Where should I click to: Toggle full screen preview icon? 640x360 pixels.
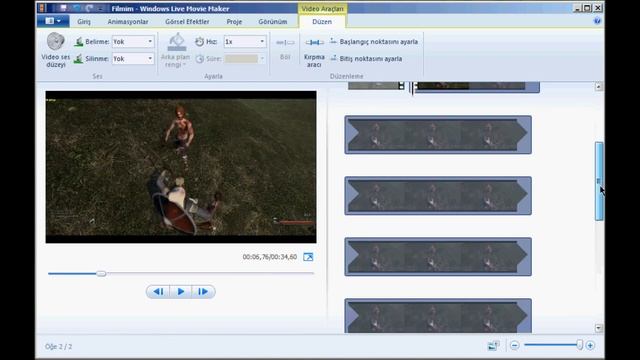click(x=308, y=257)
